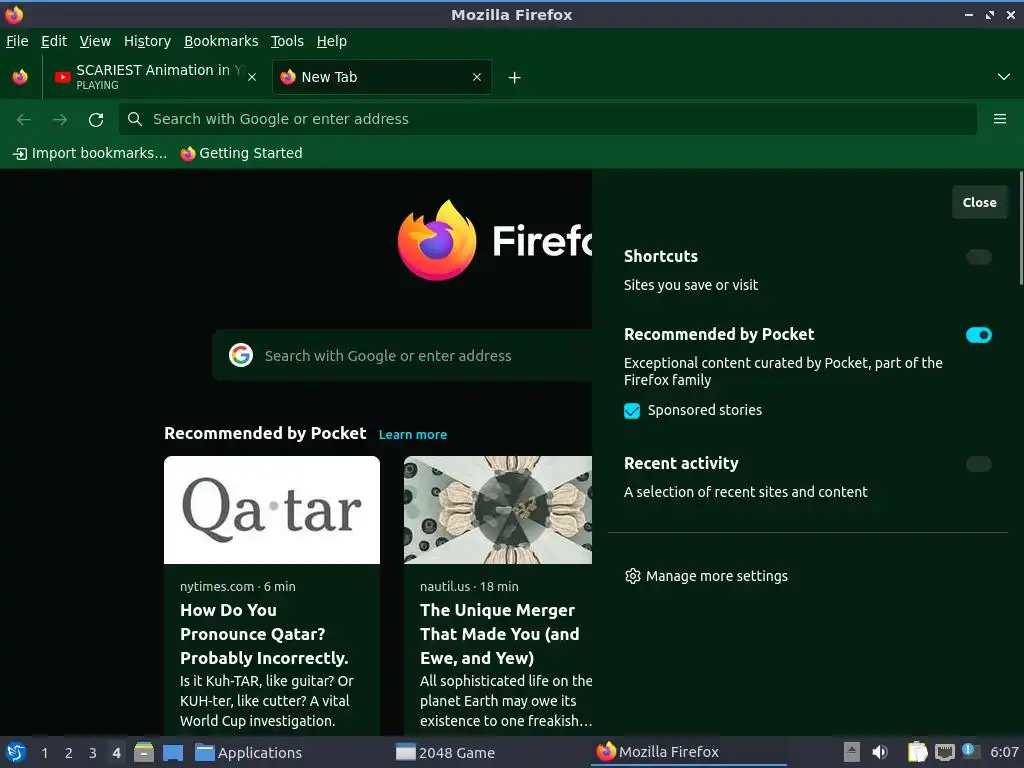The height and width of the screenshot is (768, 1024).
Task: Go back with the back arrow
Action: coord(24,120)
